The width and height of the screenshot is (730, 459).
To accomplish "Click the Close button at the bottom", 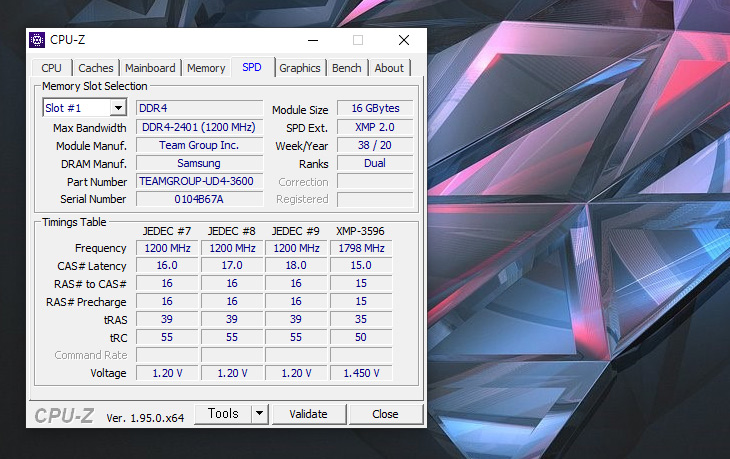I will point(385,414).
